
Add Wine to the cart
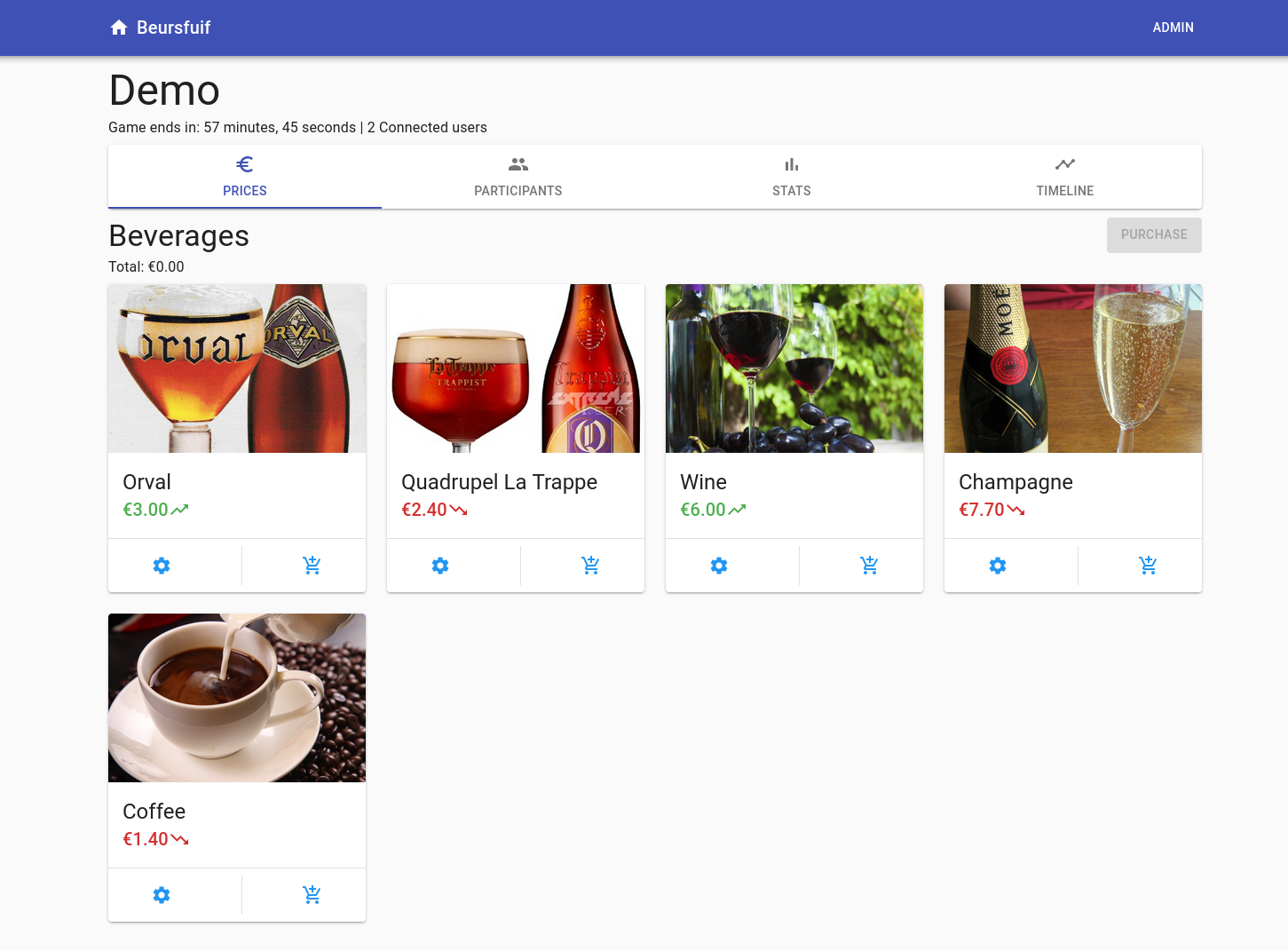tap(869, 565)
